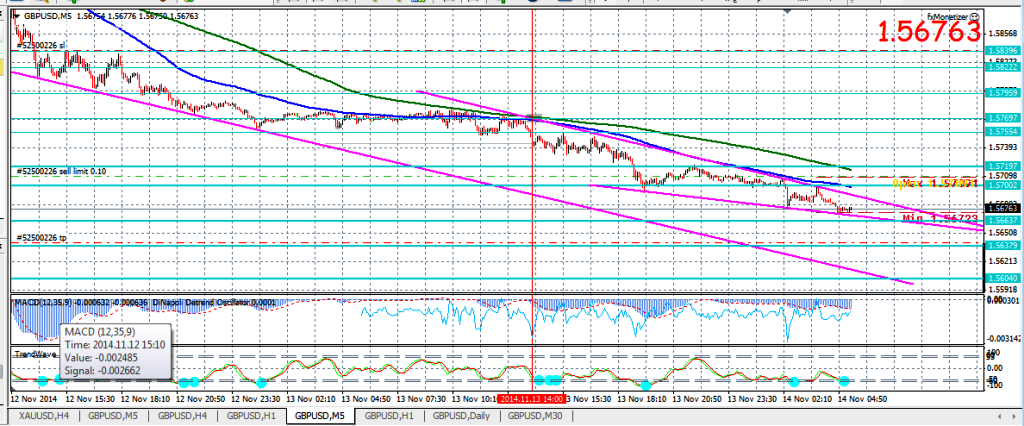Click the 1.57554 cyan price label

[1002, 132]
